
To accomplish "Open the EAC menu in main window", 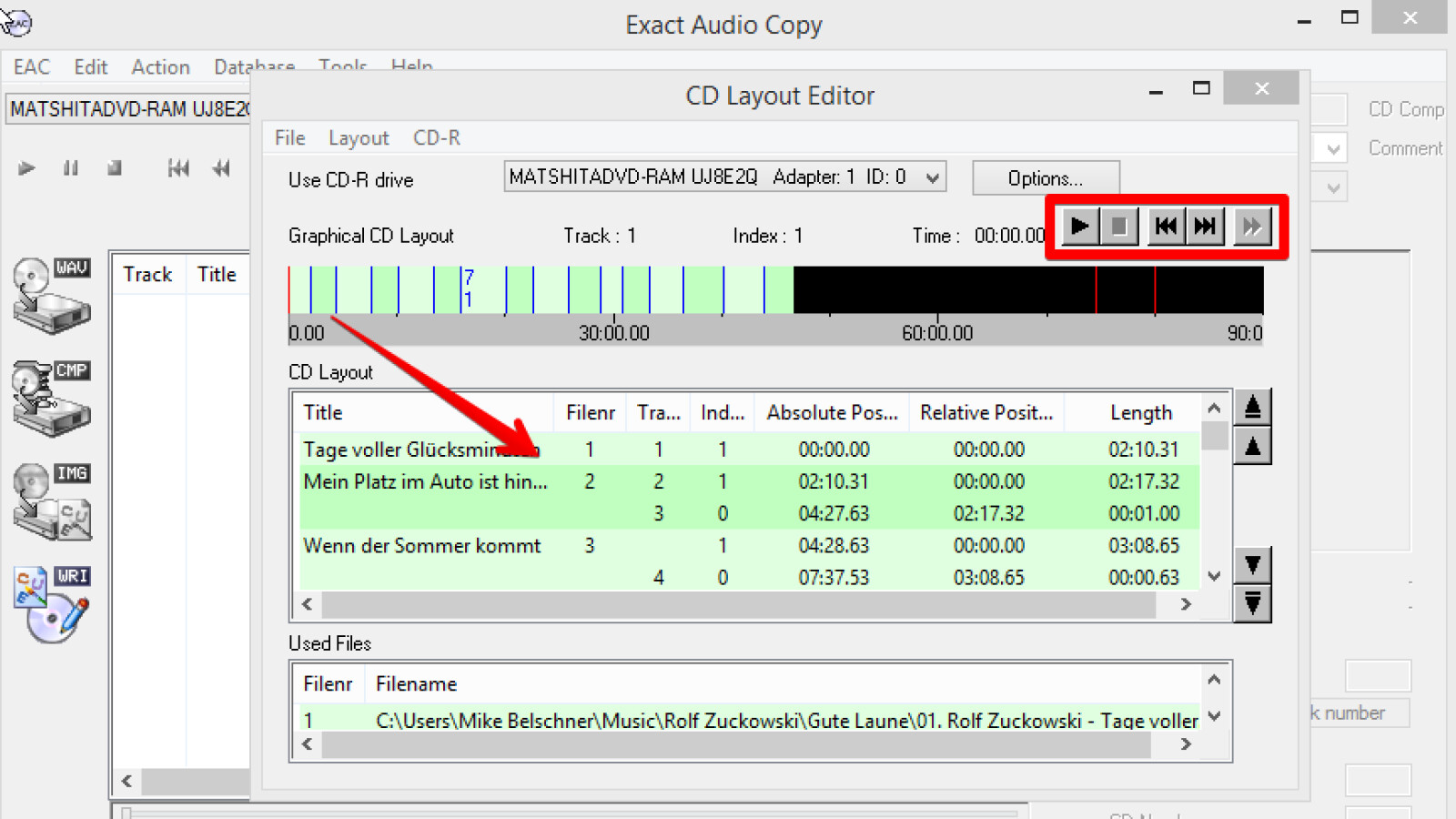I will click(x=32, y=67).
